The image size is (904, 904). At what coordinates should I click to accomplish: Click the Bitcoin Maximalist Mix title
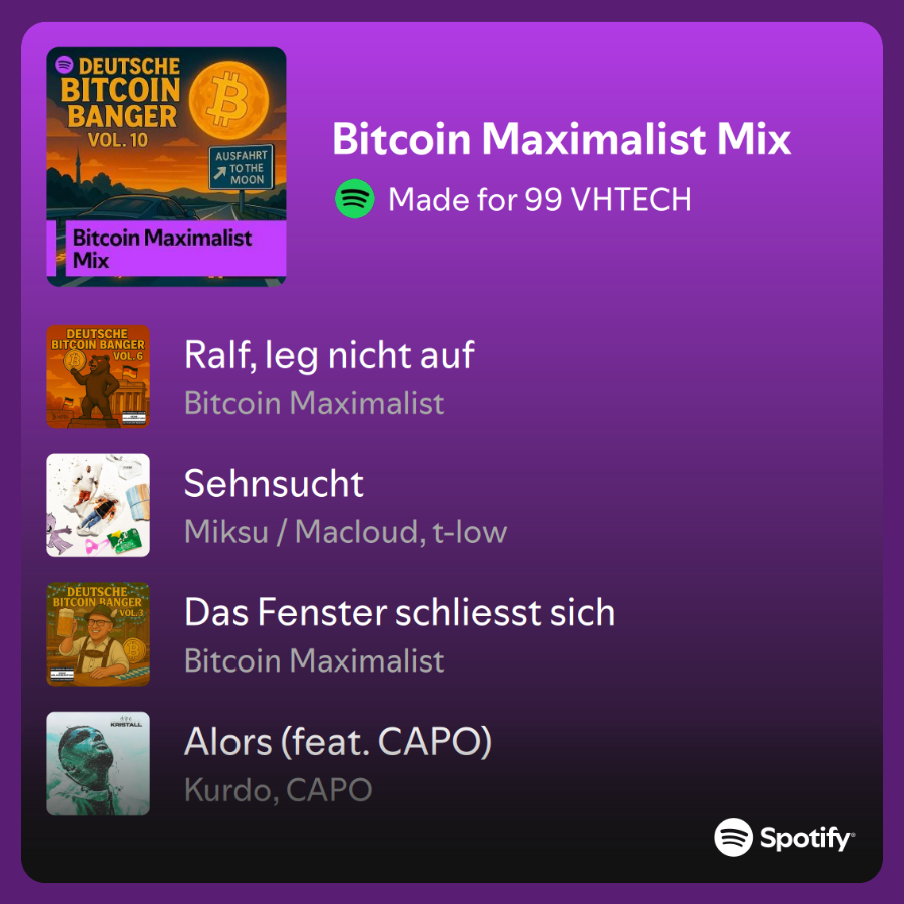[562, 138]
